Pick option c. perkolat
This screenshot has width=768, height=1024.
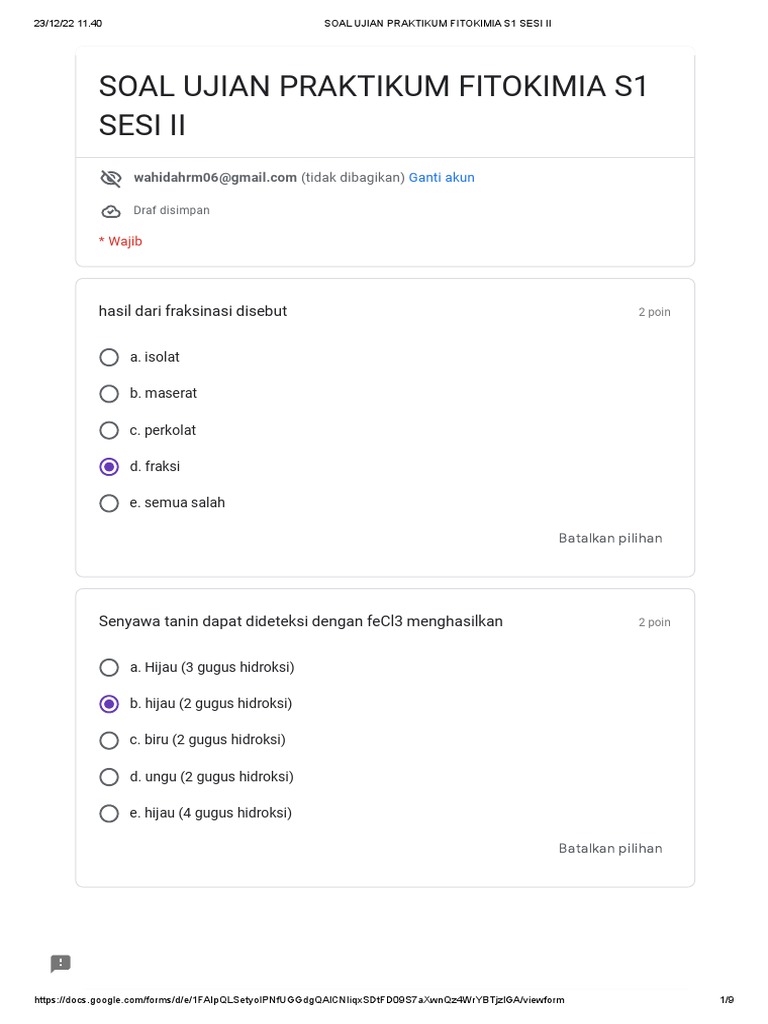coord(109,430)
